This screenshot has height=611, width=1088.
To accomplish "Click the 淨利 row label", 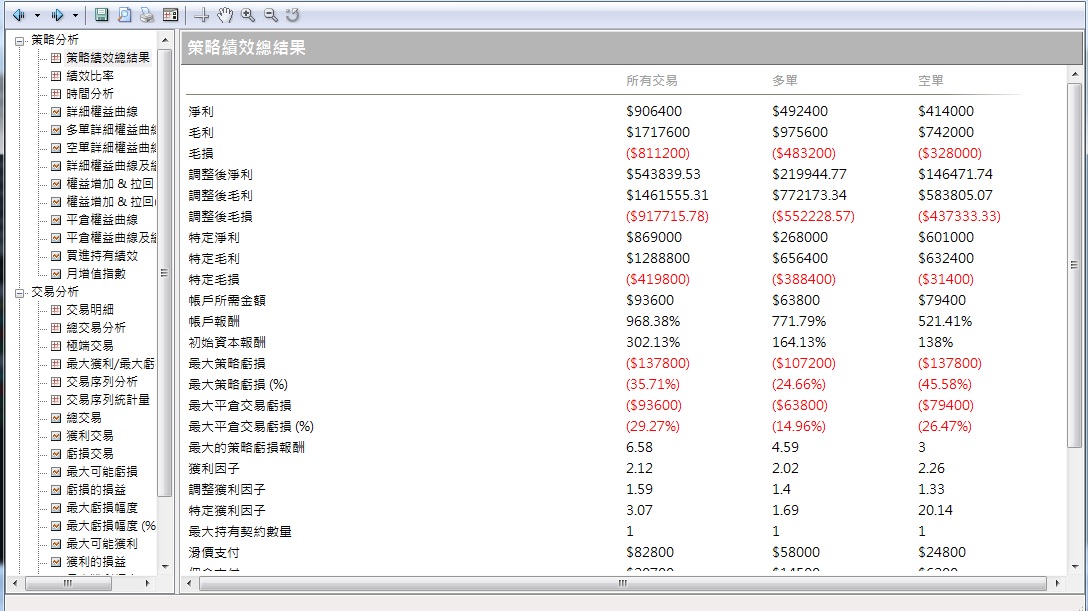I will 201,111.
